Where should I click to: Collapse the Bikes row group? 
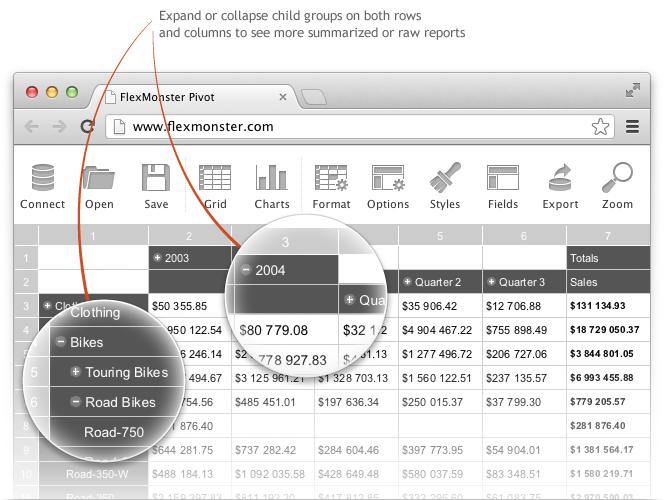click(x=61, y=341)
